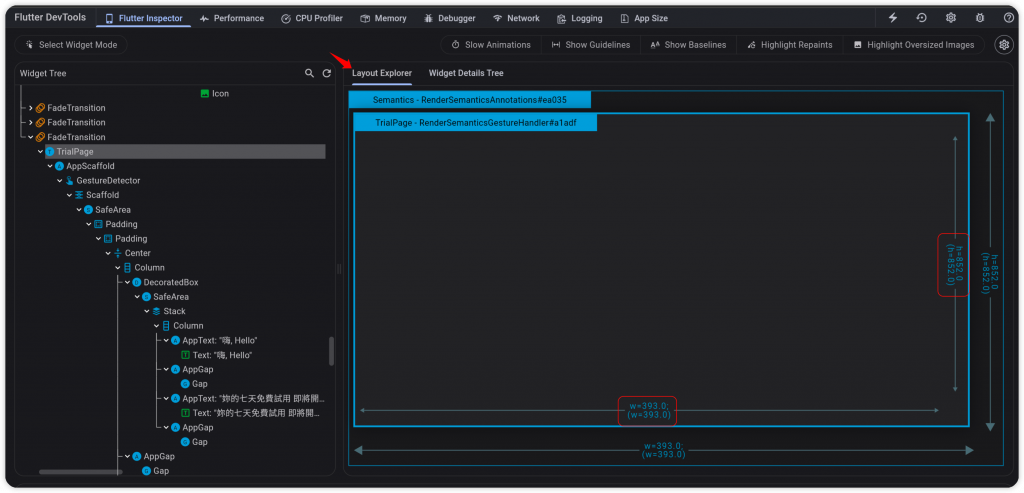
Task: Toggle Slow Animations
Action: point(490,45)
